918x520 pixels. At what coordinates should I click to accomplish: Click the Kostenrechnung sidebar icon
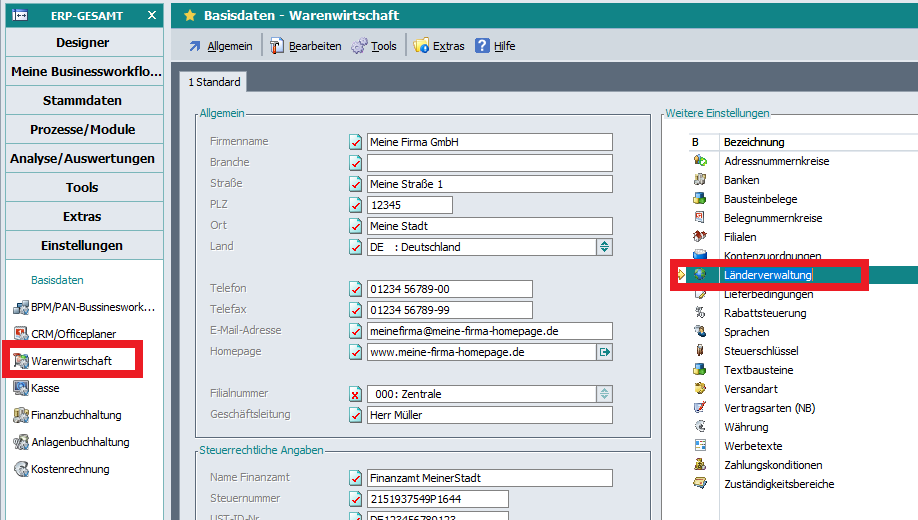21,469
